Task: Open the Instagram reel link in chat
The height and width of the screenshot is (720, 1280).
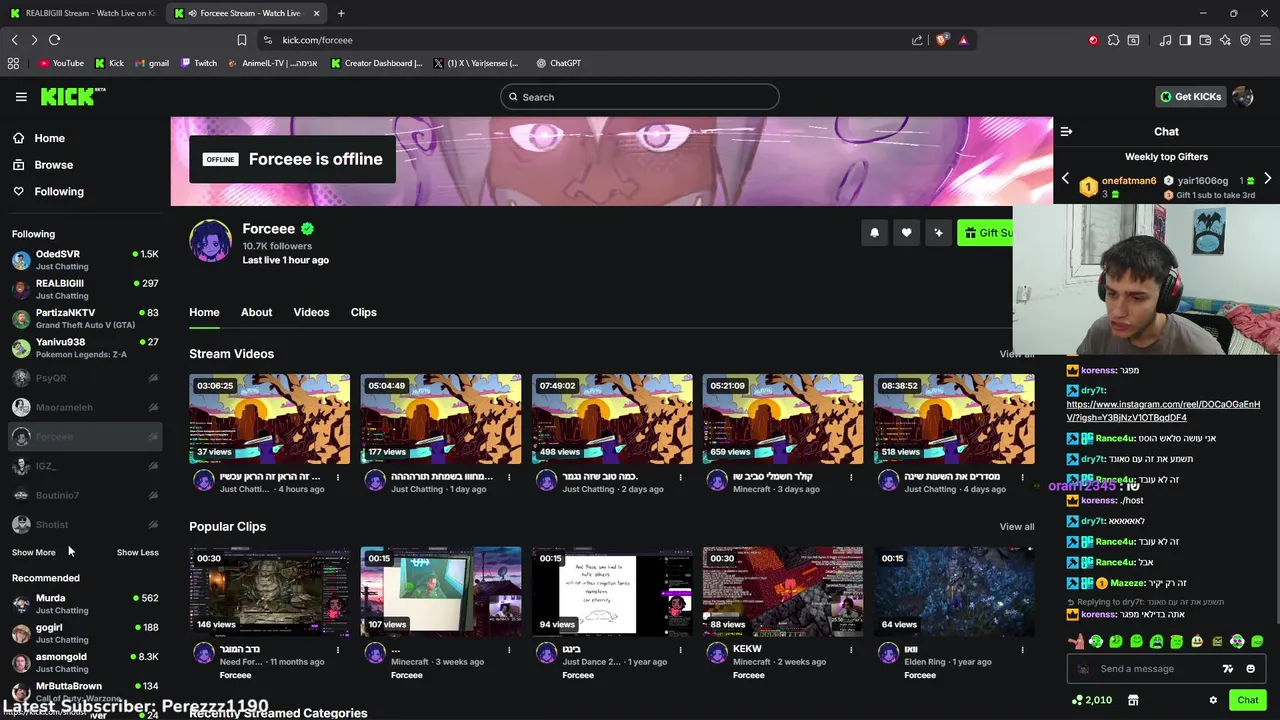Action: coord(1163,411)
